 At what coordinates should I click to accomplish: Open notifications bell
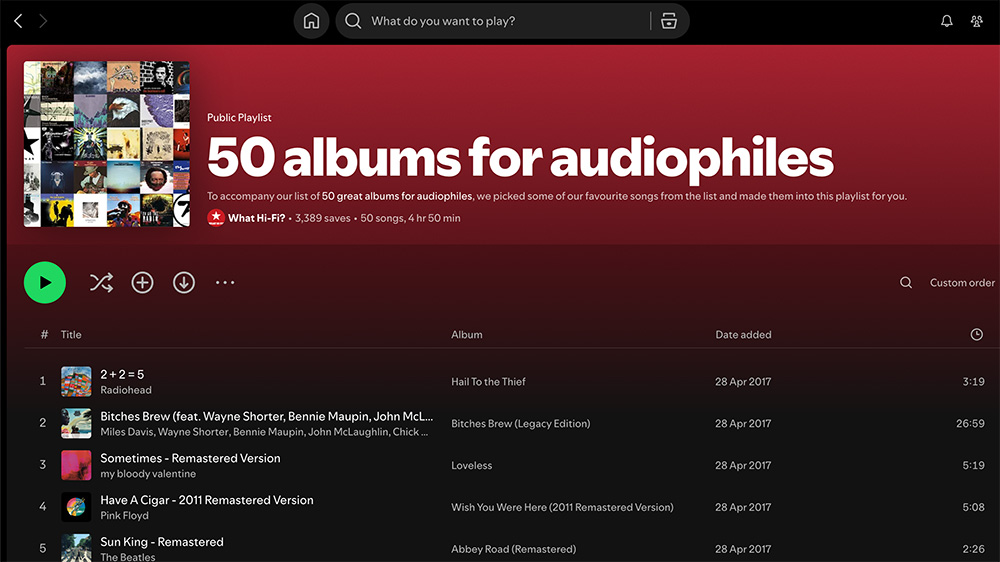[947, 21]
